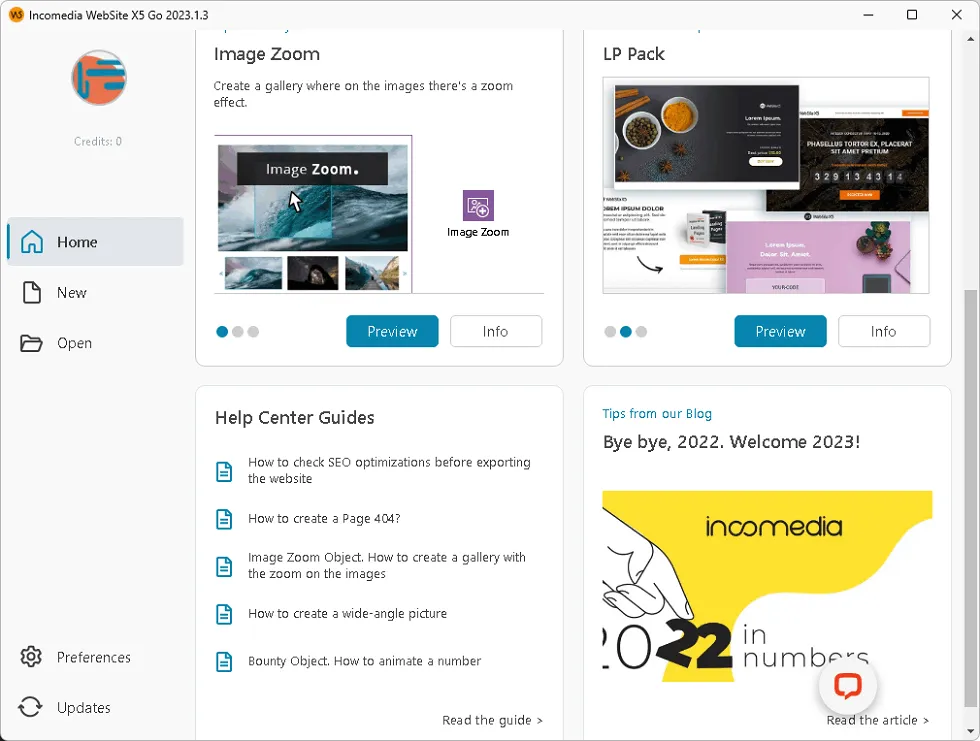The width and height of the screenshot is (980, 741).
Task: Open Preferences with the gear icon
Action: tap(30, 657)
